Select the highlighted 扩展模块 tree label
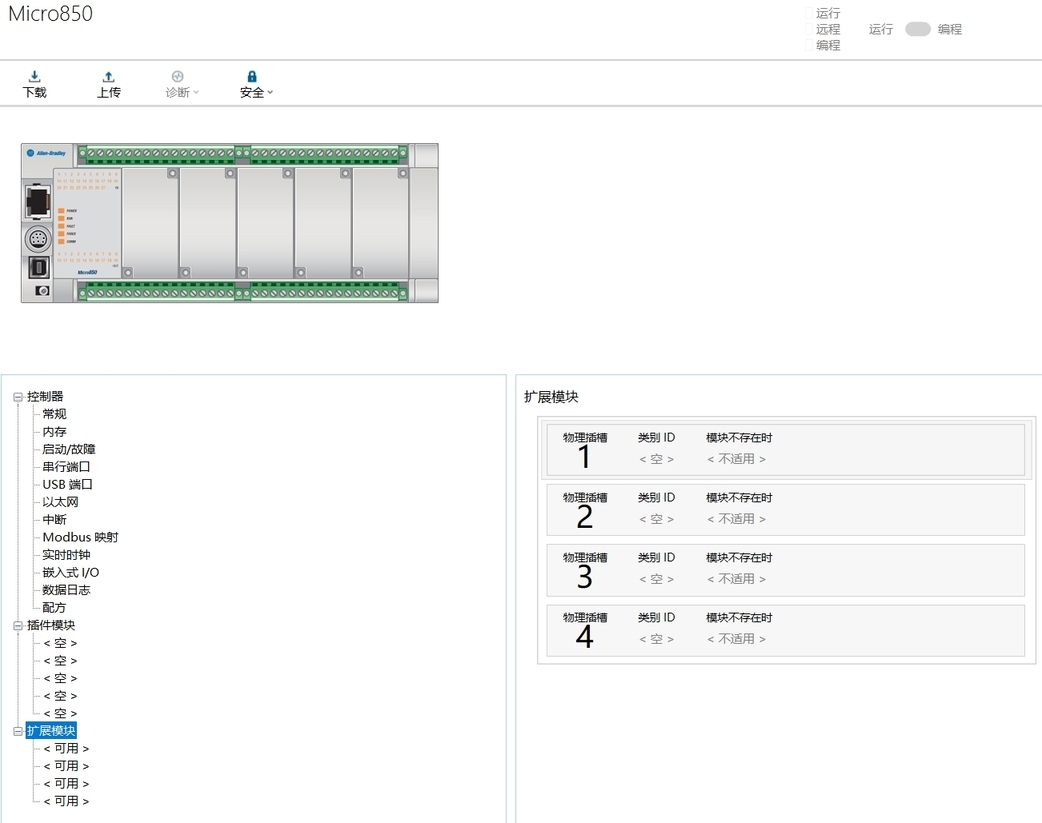The image size is (1042, 823). [51, 731]
